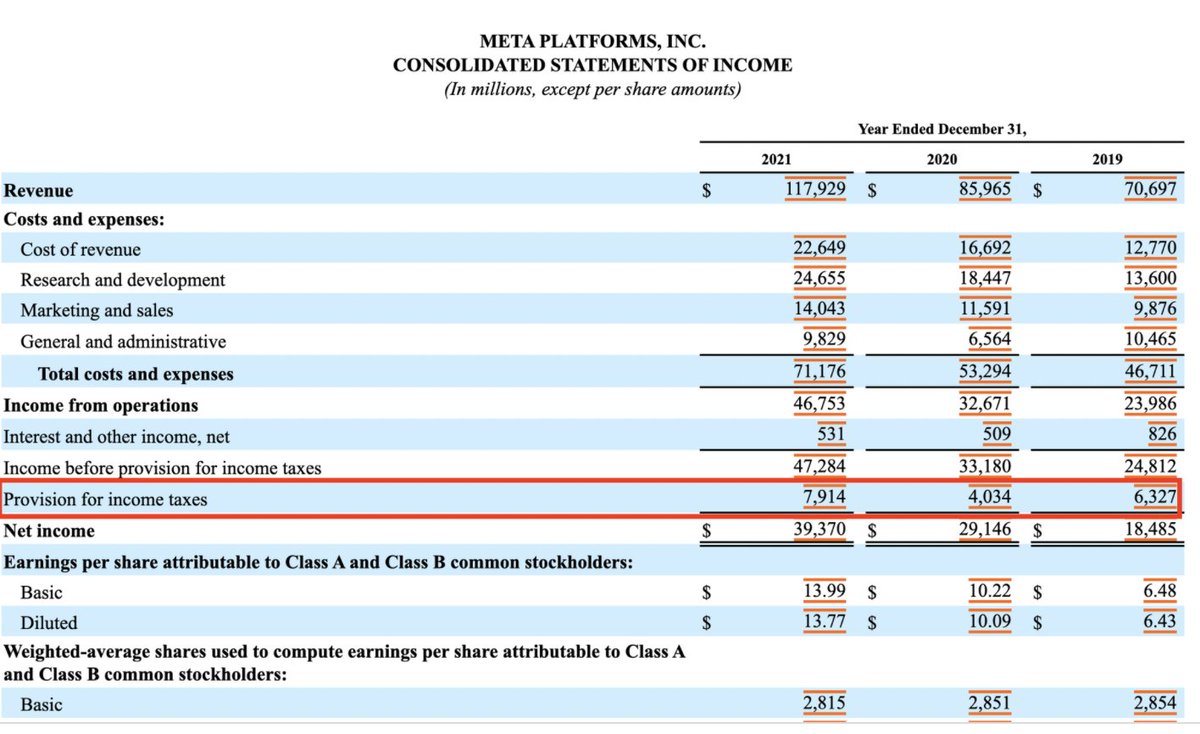The image size is (1200, 734).
Task: Click 2019 Net income 18,485
Action: (1151, 530)
